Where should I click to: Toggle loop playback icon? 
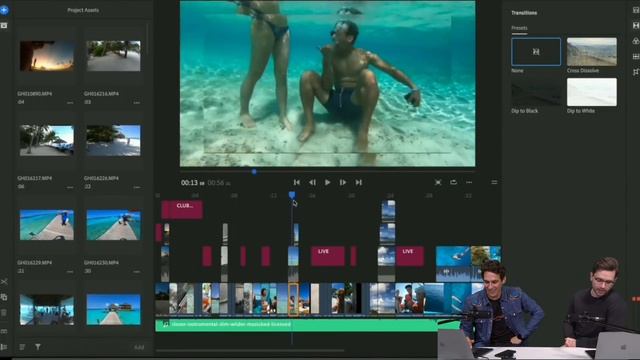tap(453, 182)
